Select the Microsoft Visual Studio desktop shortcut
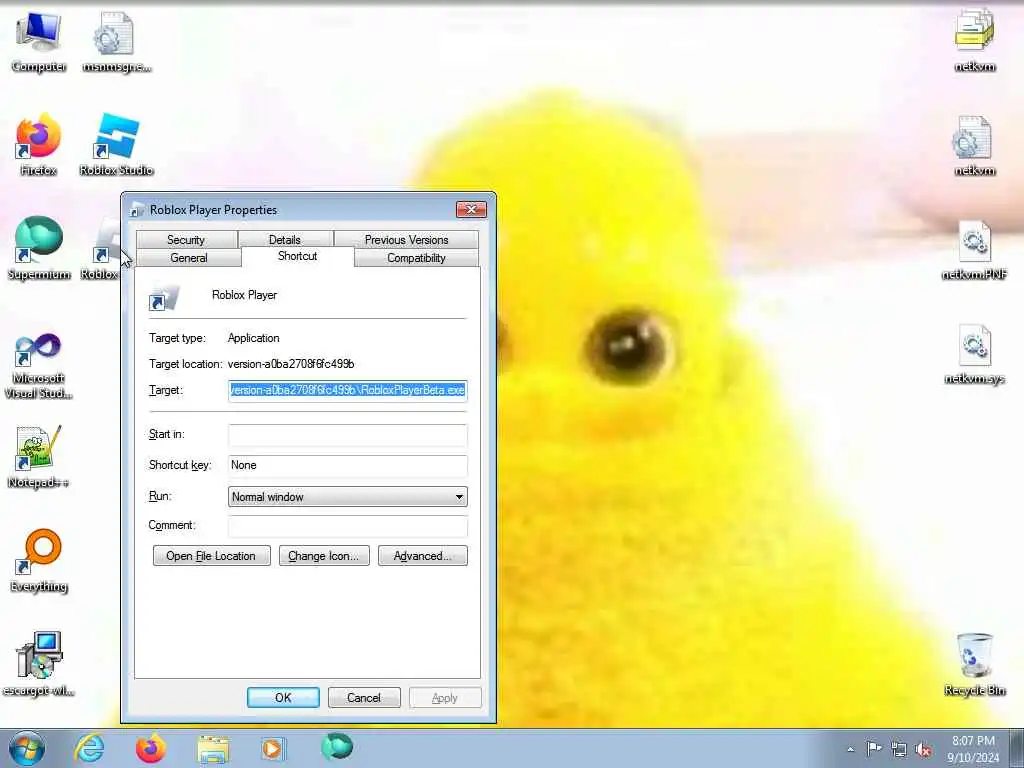1024x768 pixels. [x=39, y=366]
